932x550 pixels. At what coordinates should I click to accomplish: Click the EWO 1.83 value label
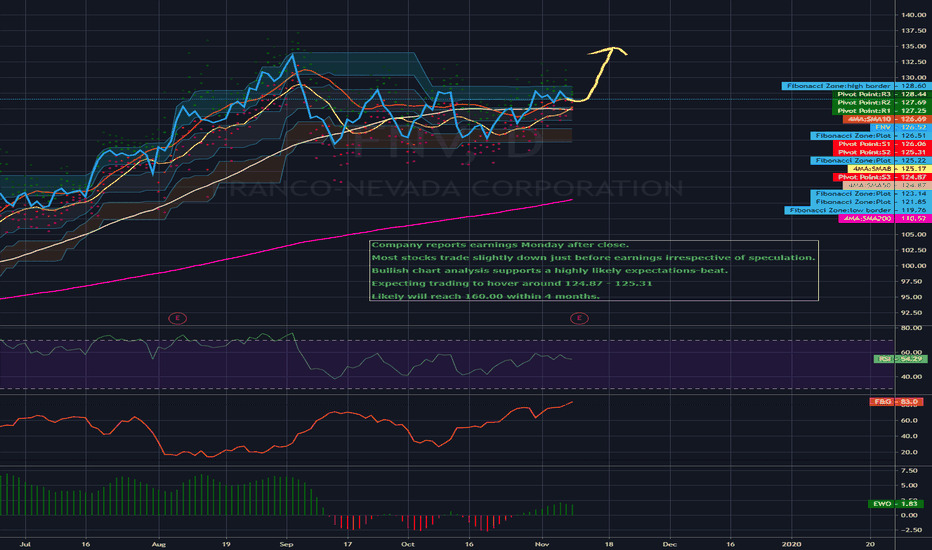pyautogui.click(x=895, y=504)
